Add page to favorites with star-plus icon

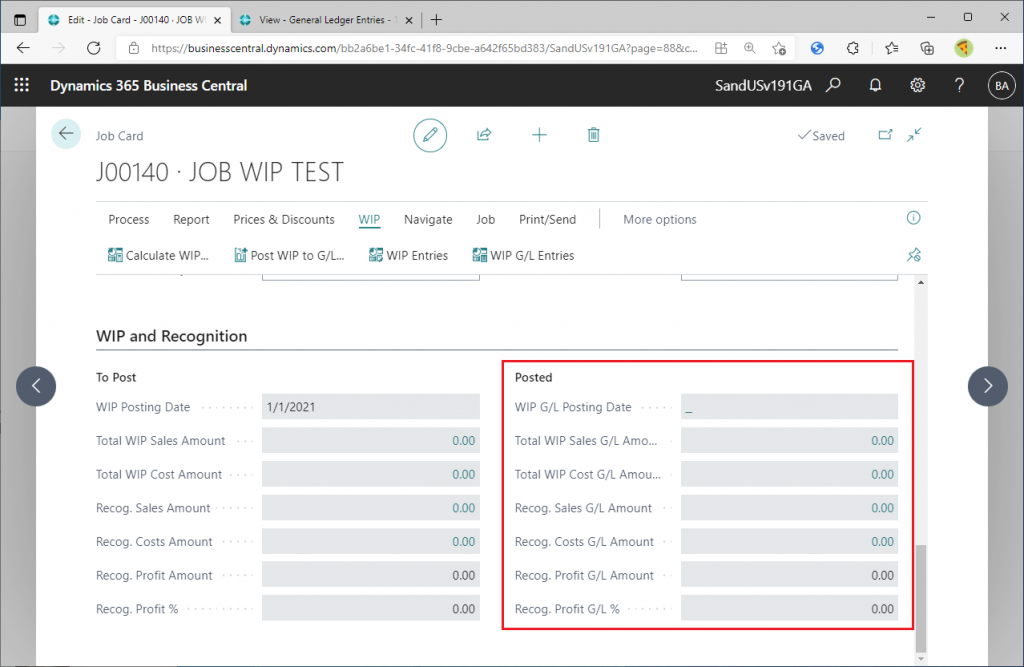pyautogui.click(x=778, y=48)
